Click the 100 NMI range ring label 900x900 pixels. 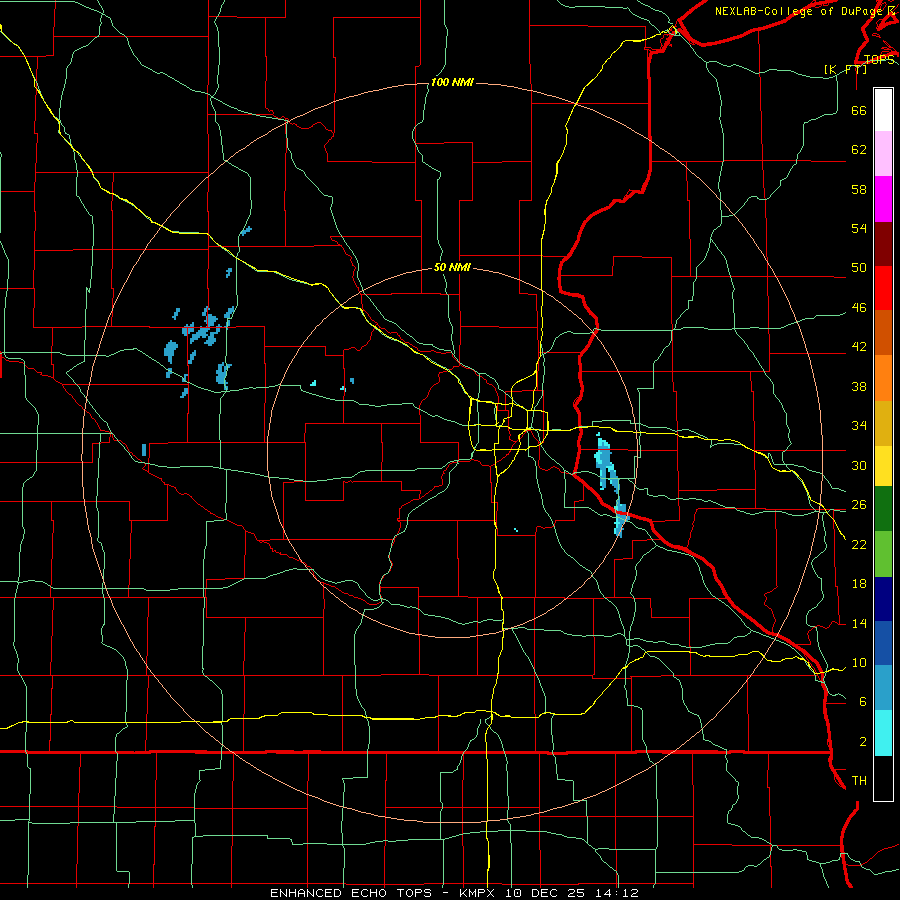click(x=452, y=83)
